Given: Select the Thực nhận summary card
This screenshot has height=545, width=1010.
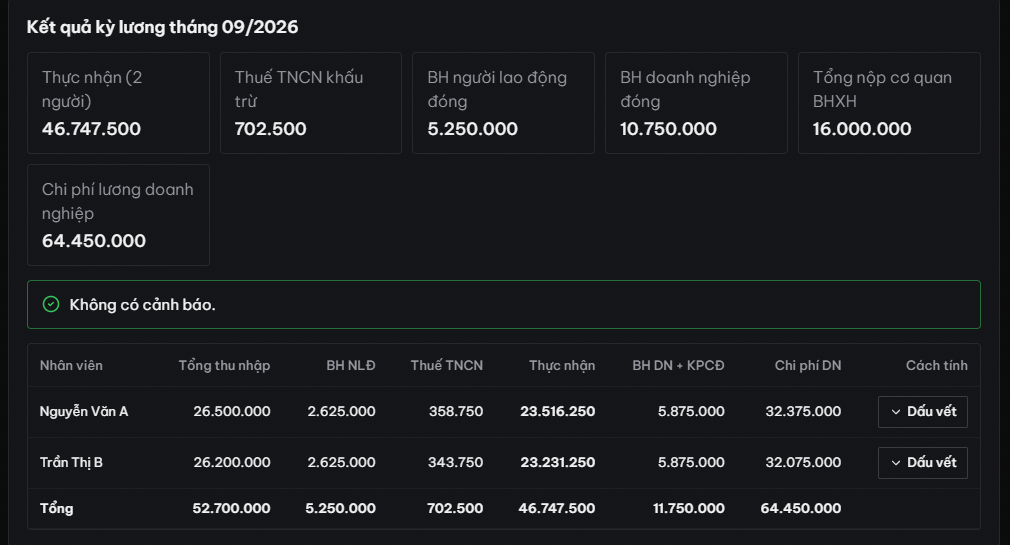Looking at the screenshot, I should click(119, 103).
